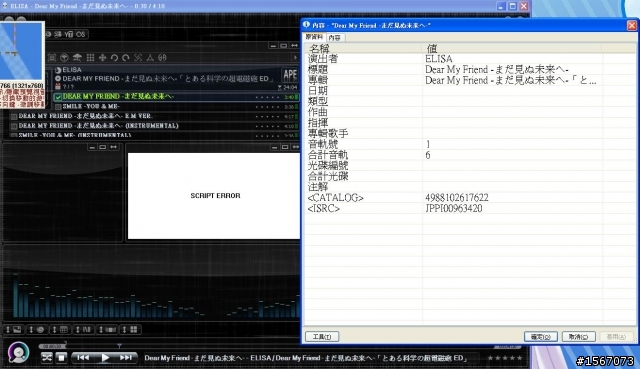Click the SCRIPT ERROR panel

tap(213, 196)
